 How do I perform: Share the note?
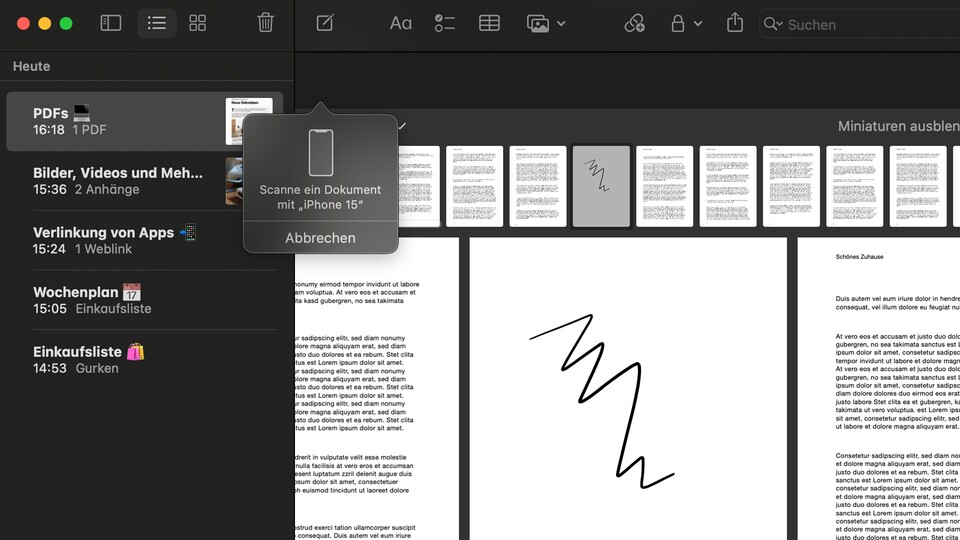tap(735, 23)
